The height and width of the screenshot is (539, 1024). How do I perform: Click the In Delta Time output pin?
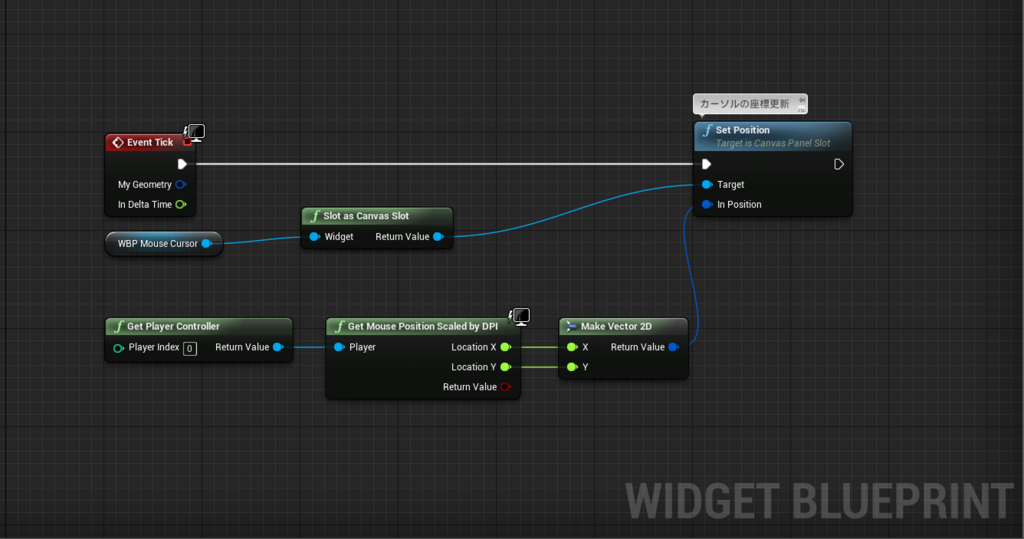181,204
